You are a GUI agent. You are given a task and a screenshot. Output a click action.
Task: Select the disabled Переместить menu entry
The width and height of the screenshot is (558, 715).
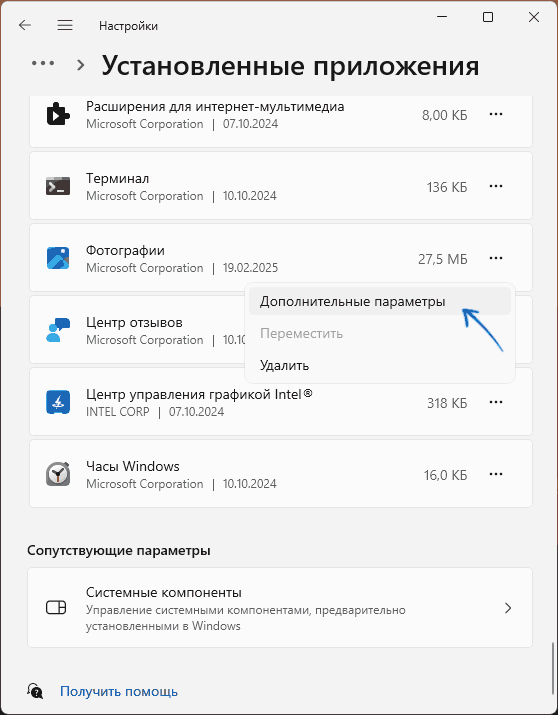[380, 333]
